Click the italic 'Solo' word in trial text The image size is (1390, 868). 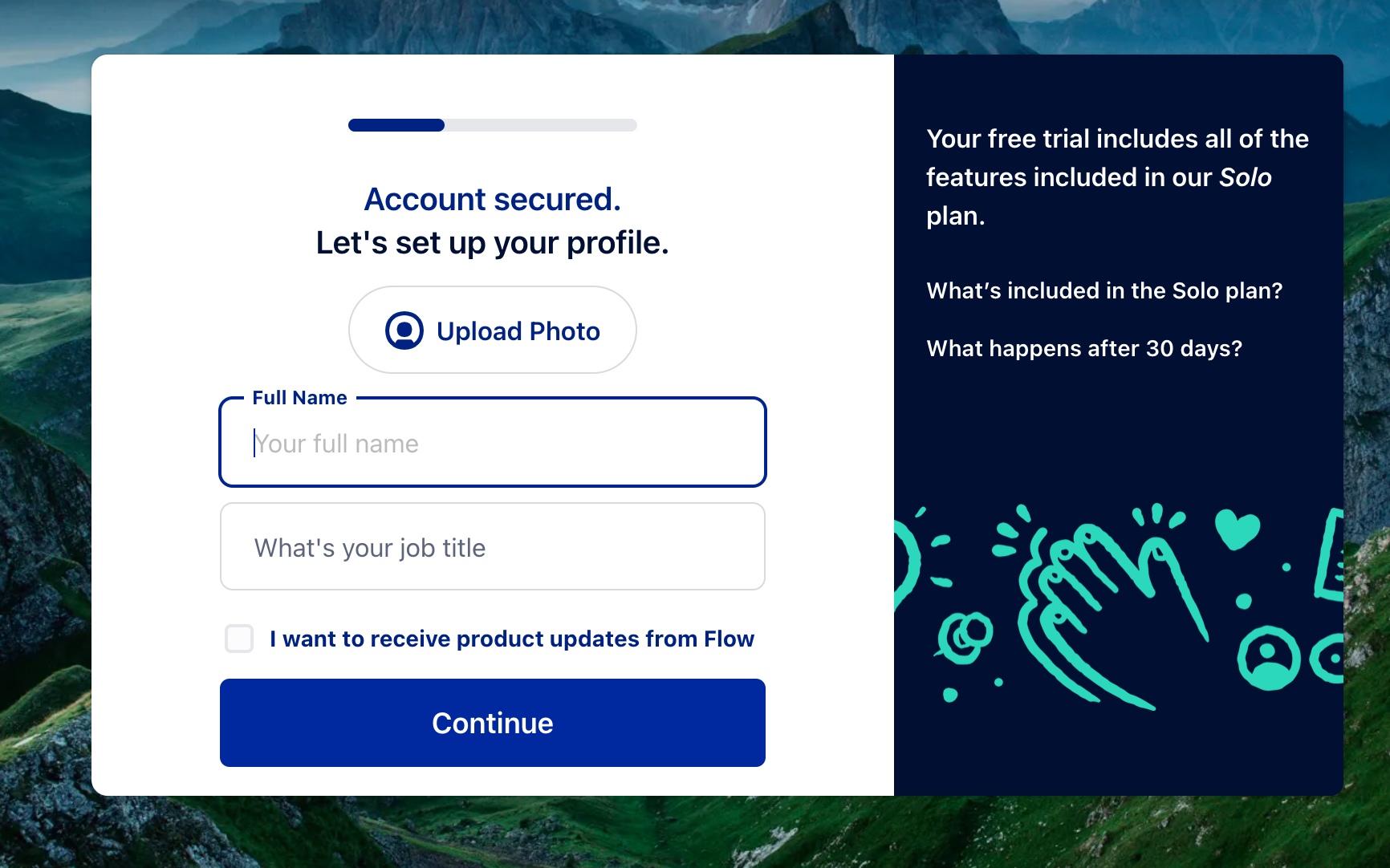pyautogui.click(x=1246, y=177)
